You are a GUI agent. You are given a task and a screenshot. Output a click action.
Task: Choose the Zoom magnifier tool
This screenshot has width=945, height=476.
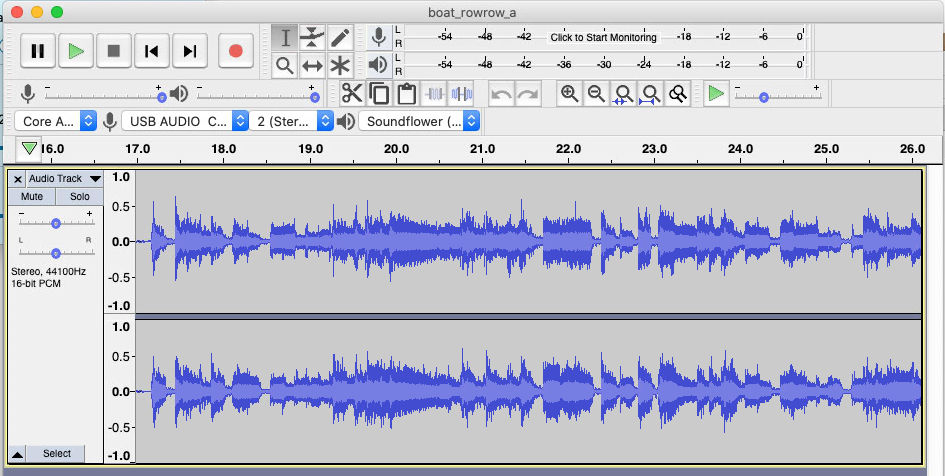click(x=285, y=66)
